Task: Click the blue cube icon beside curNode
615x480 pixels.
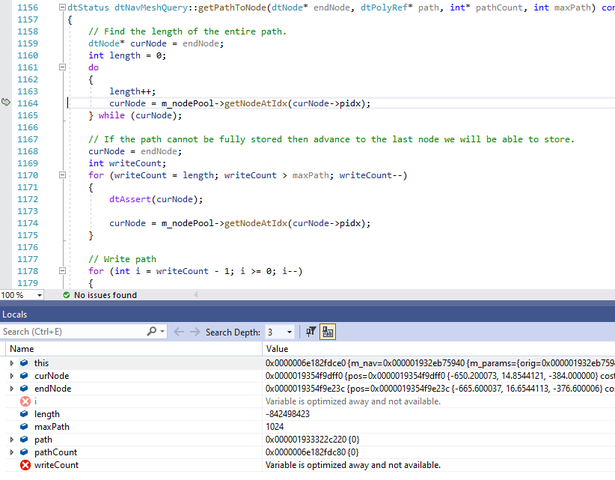Action: pyautogui.click(x=24, y=376)
